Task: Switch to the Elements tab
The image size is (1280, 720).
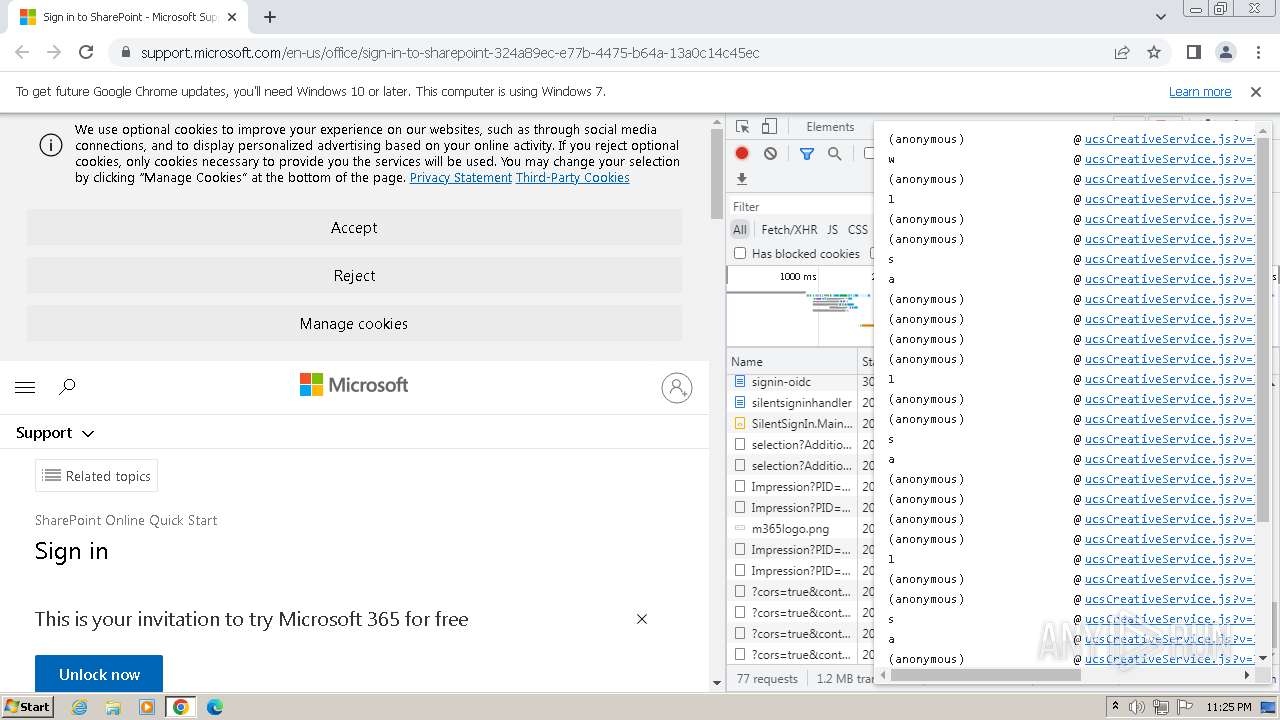Action: coord(830,127)
